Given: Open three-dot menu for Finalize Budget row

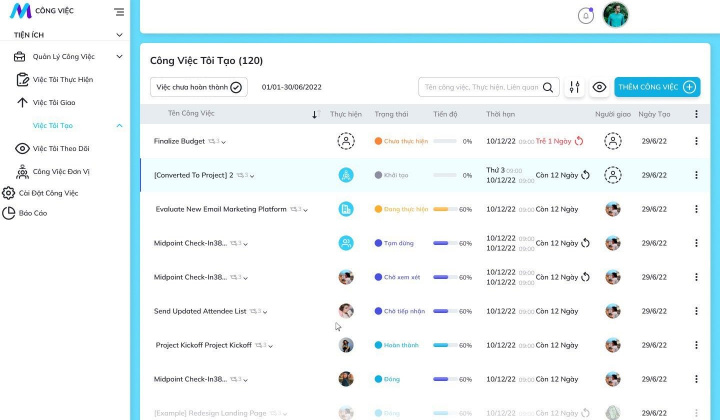Looking at the screenshot, I should pyautogui.click(x=696, y=141).
